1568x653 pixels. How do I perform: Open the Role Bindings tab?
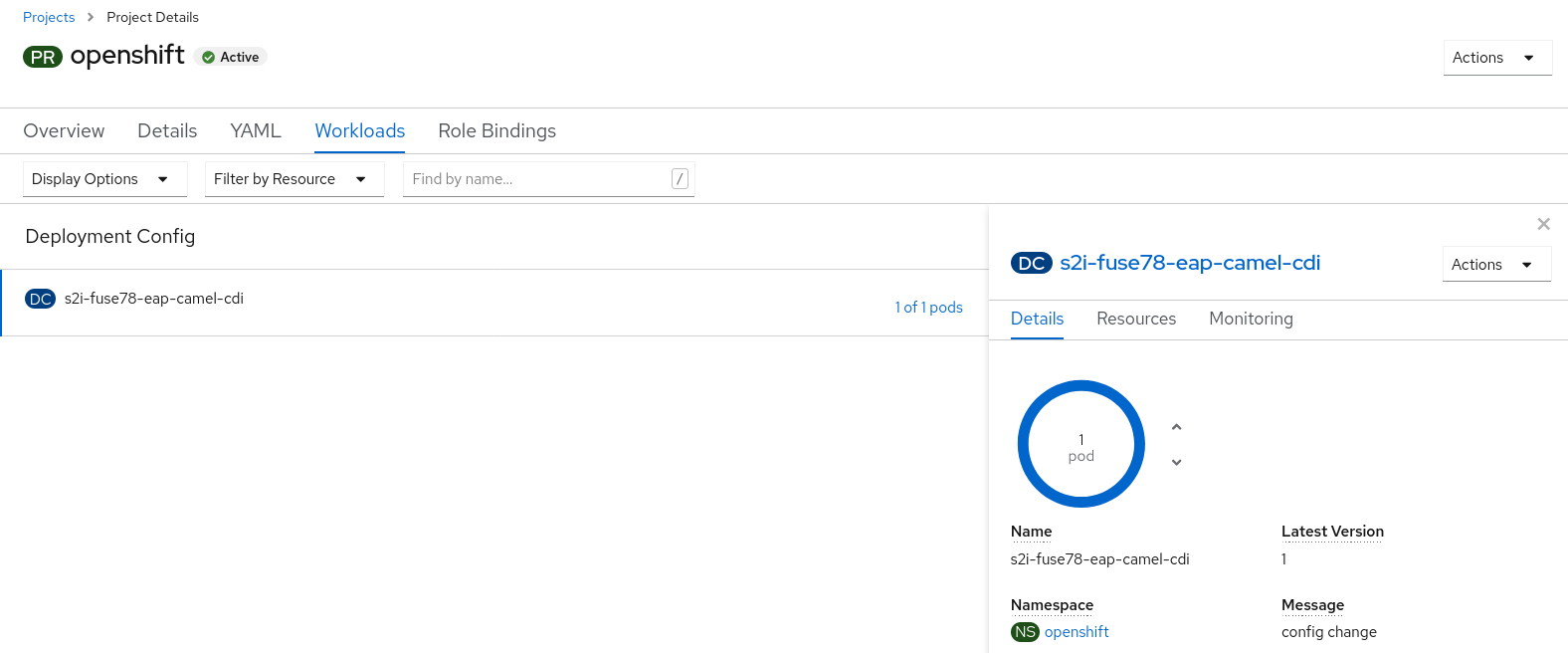[x=496, y=131]
